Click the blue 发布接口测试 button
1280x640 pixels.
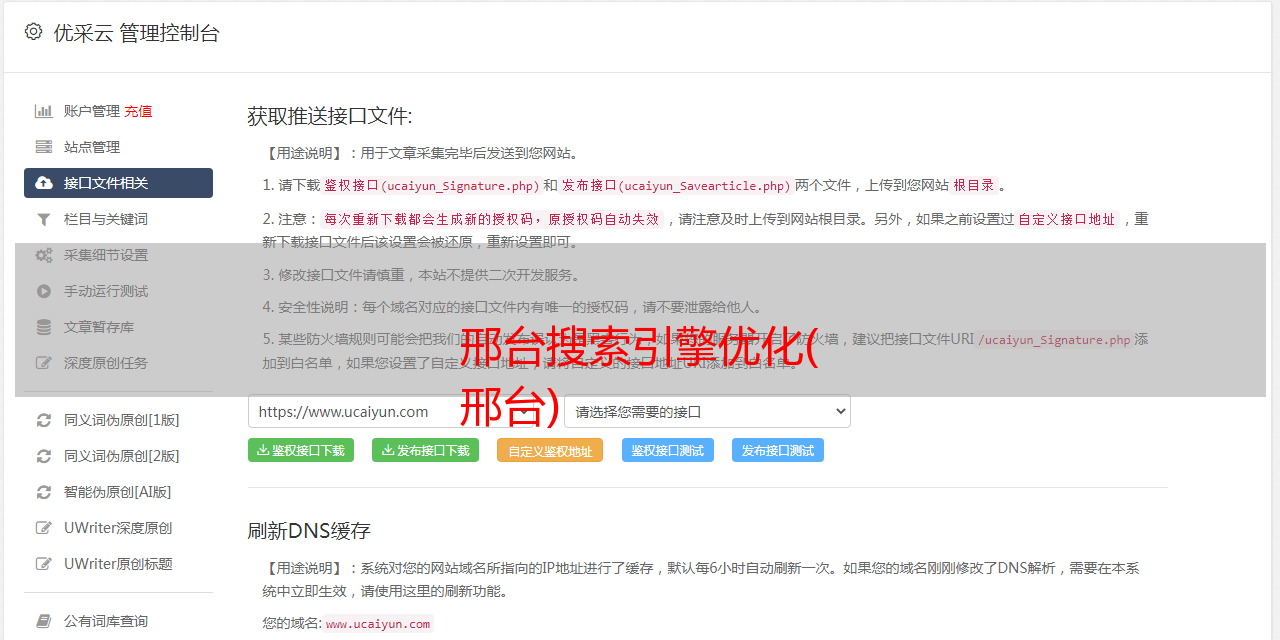pyautogui.click(x=778, y=450)
